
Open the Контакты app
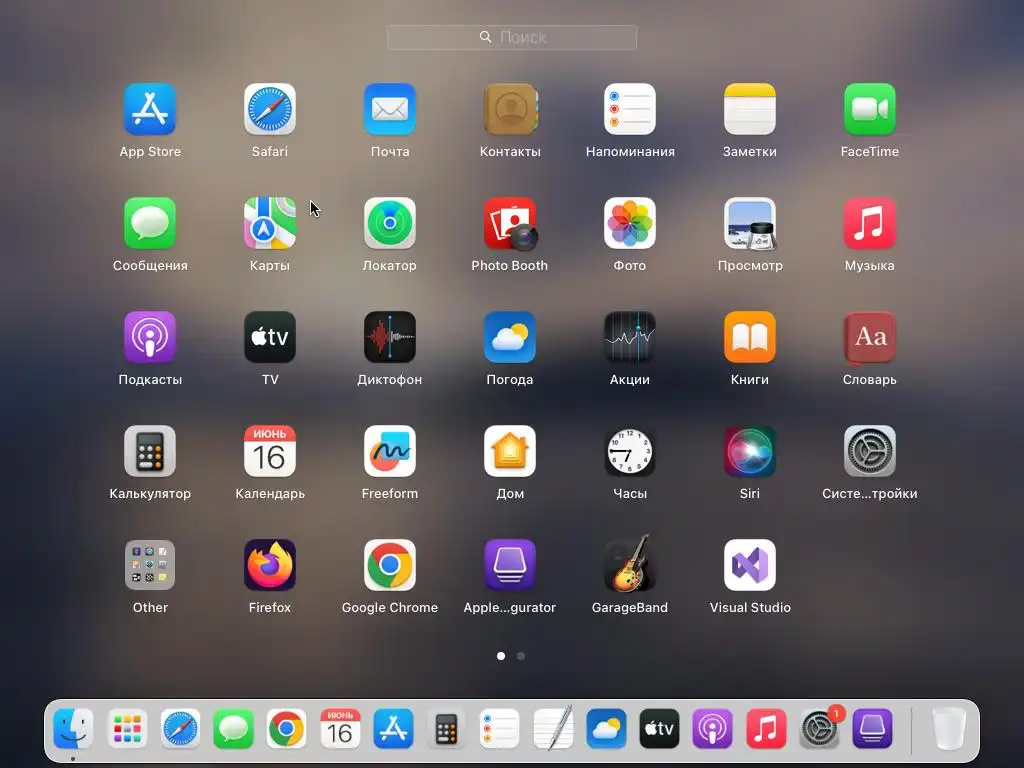pos(510,109)
